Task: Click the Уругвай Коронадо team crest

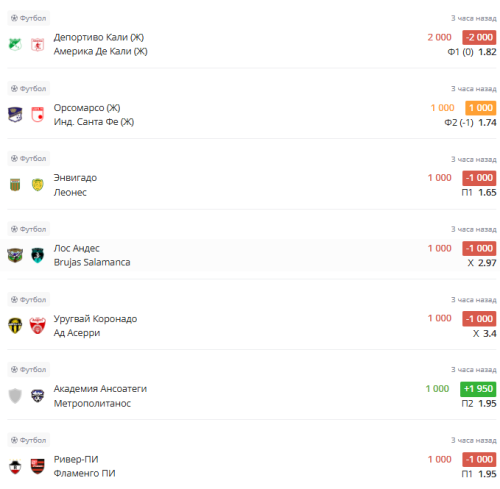Action: (15, 326)
